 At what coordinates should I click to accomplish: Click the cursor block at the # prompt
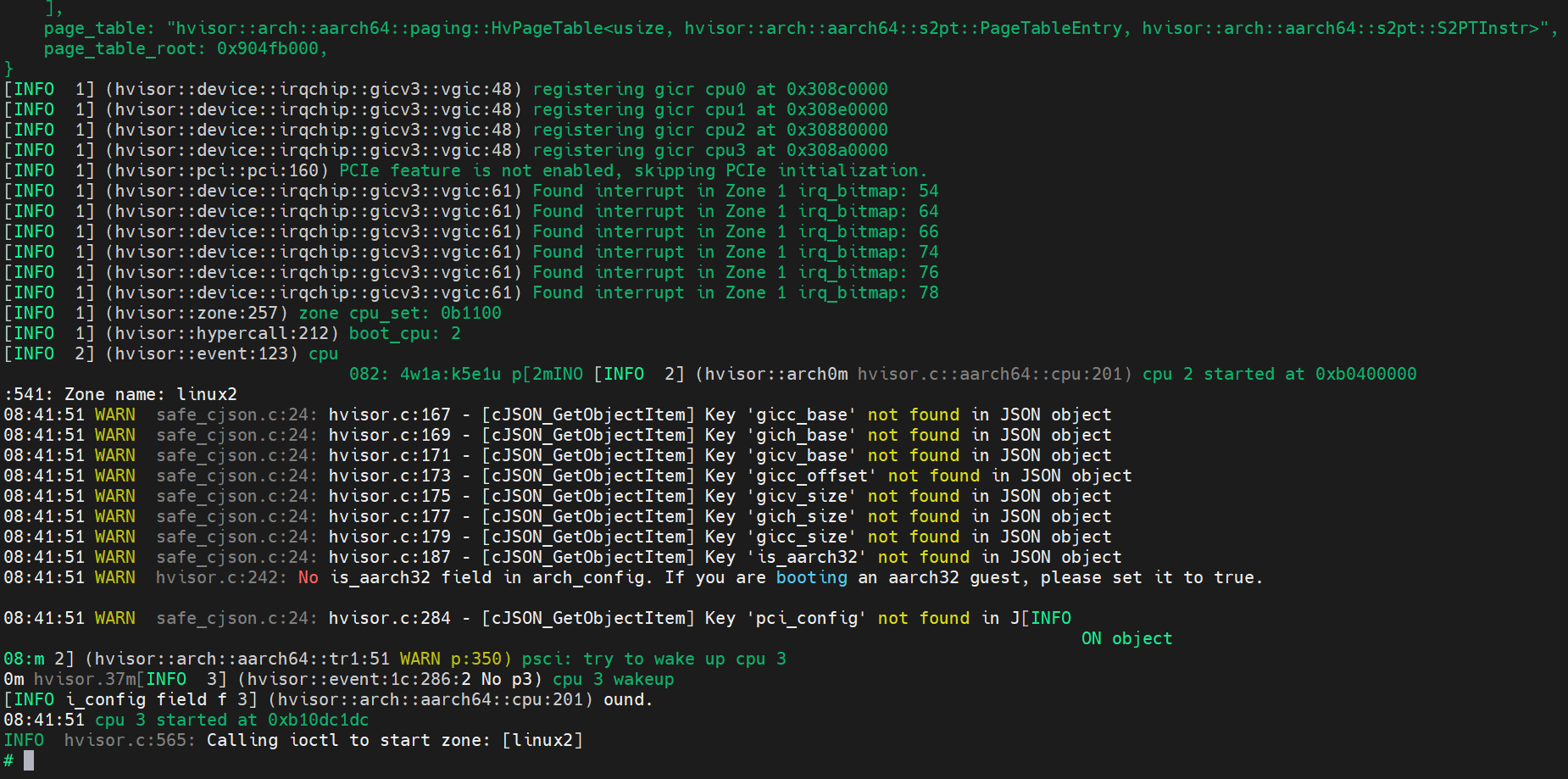click(29, 760)
